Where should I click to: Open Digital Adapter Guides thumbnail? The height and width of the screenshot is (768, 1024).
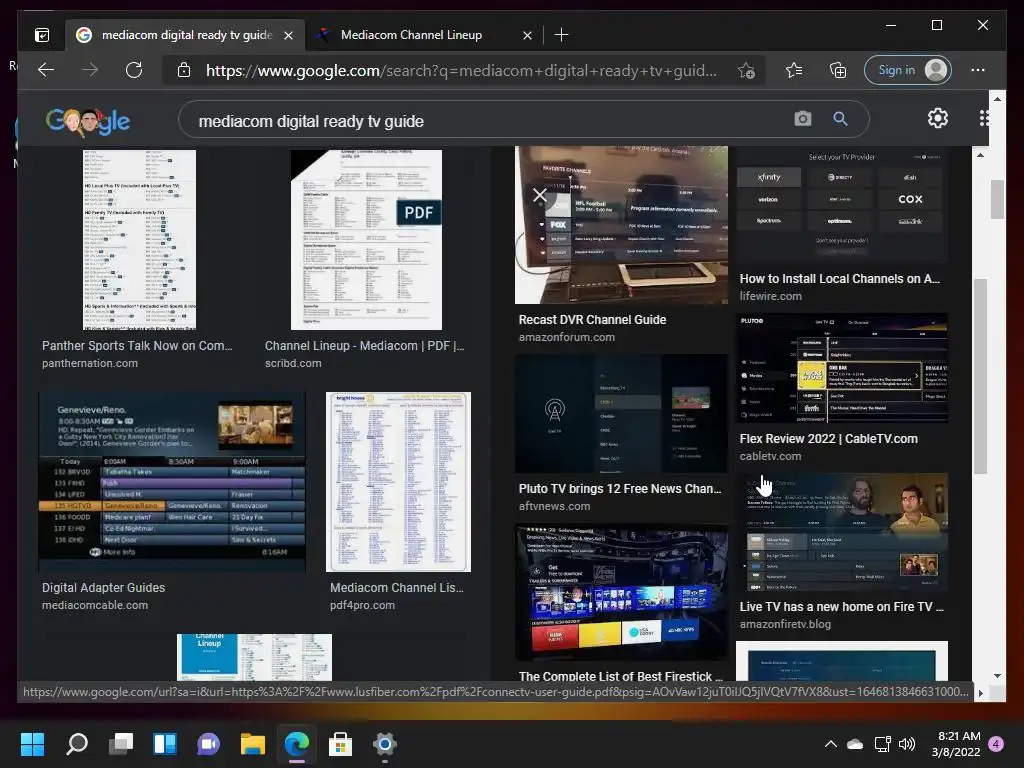click(x=172, y=482)
